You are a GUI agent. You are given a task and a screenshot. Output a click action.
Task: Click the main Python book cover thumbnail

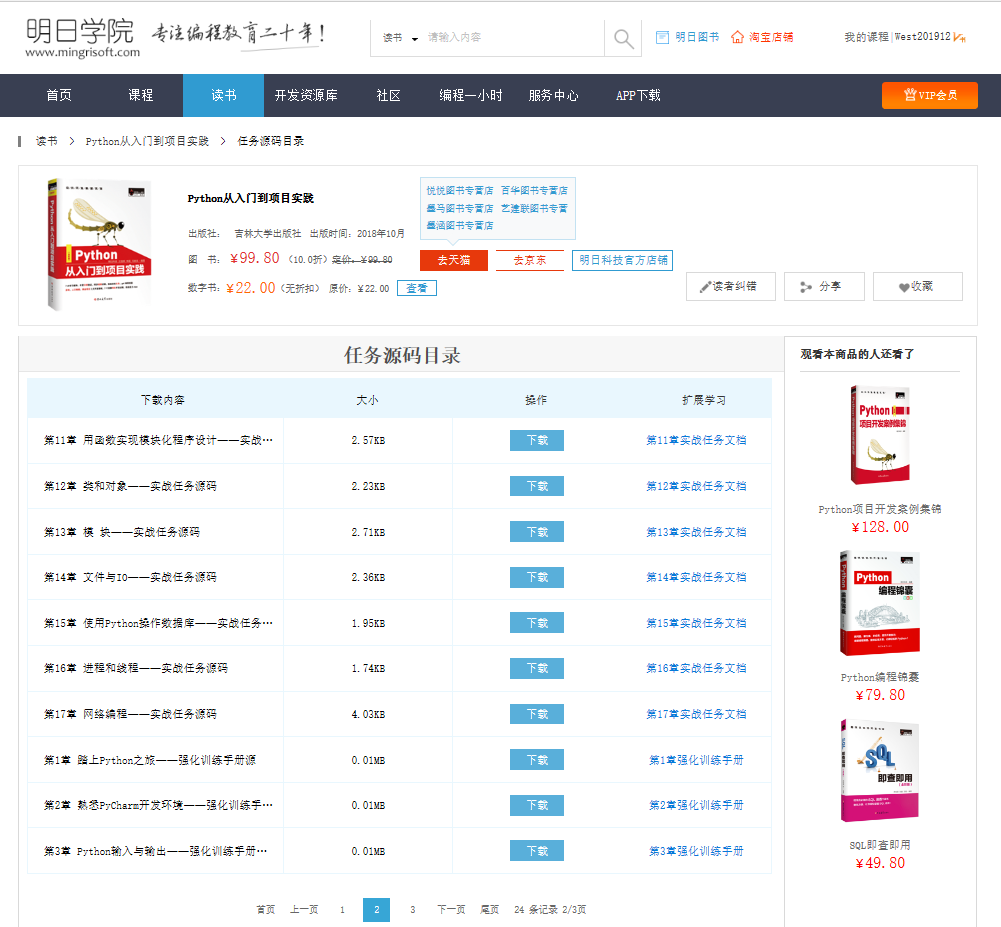coord(99,245)
